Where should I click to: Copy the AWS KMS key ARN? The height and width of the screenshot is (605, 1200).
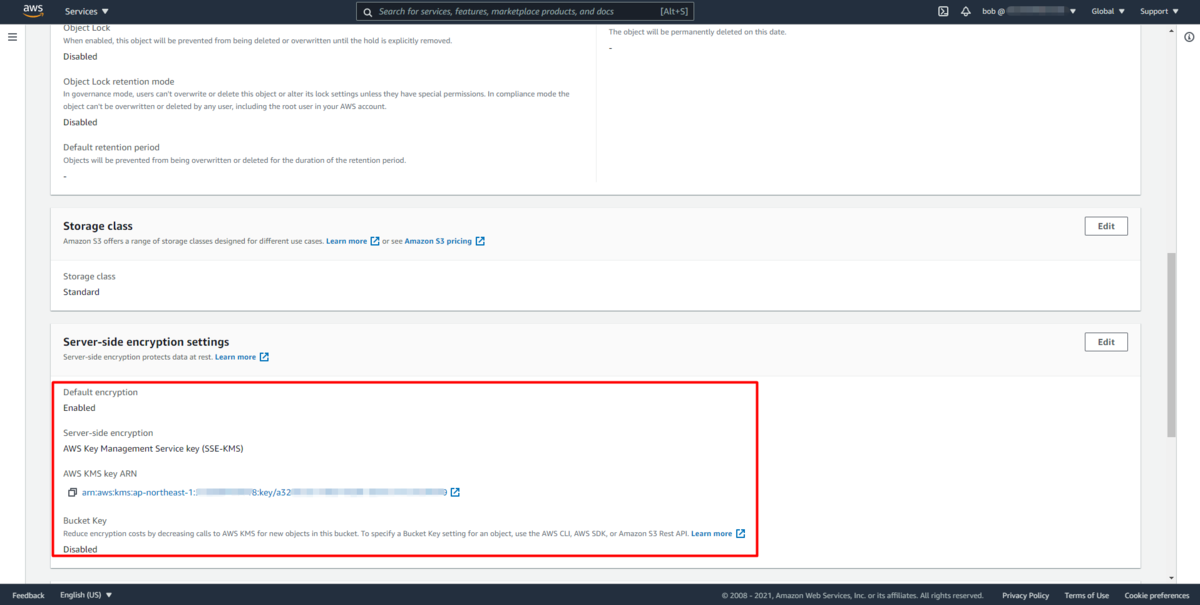pyautogui.click(x=72, y=492)
